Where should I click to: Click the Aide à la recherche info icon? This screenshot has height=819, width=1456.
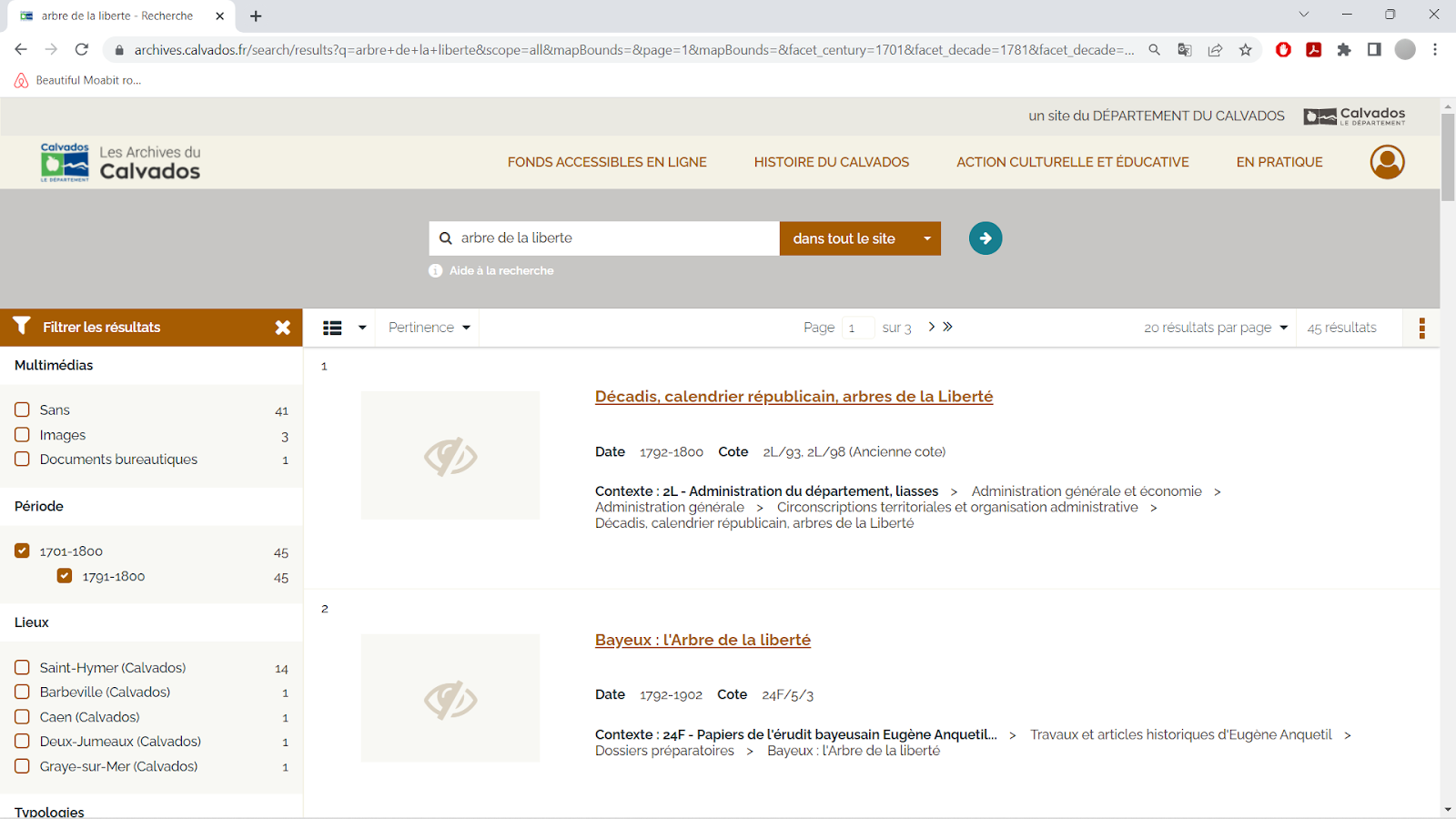[436, 271]
